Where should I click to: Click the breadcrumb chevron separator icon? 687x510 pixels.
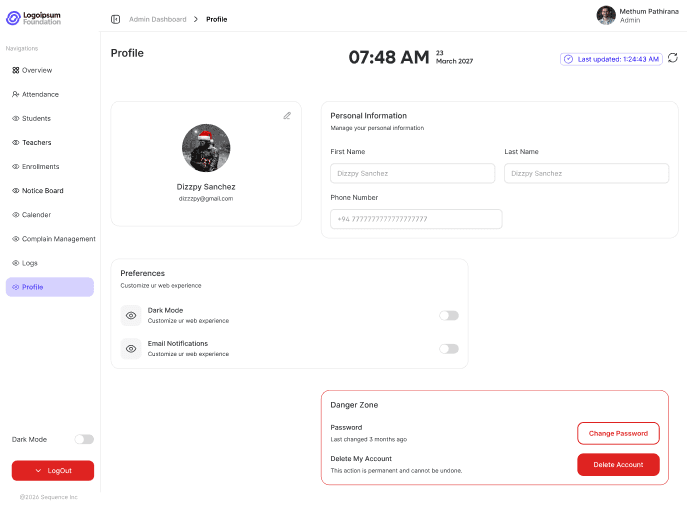point(196,19)
